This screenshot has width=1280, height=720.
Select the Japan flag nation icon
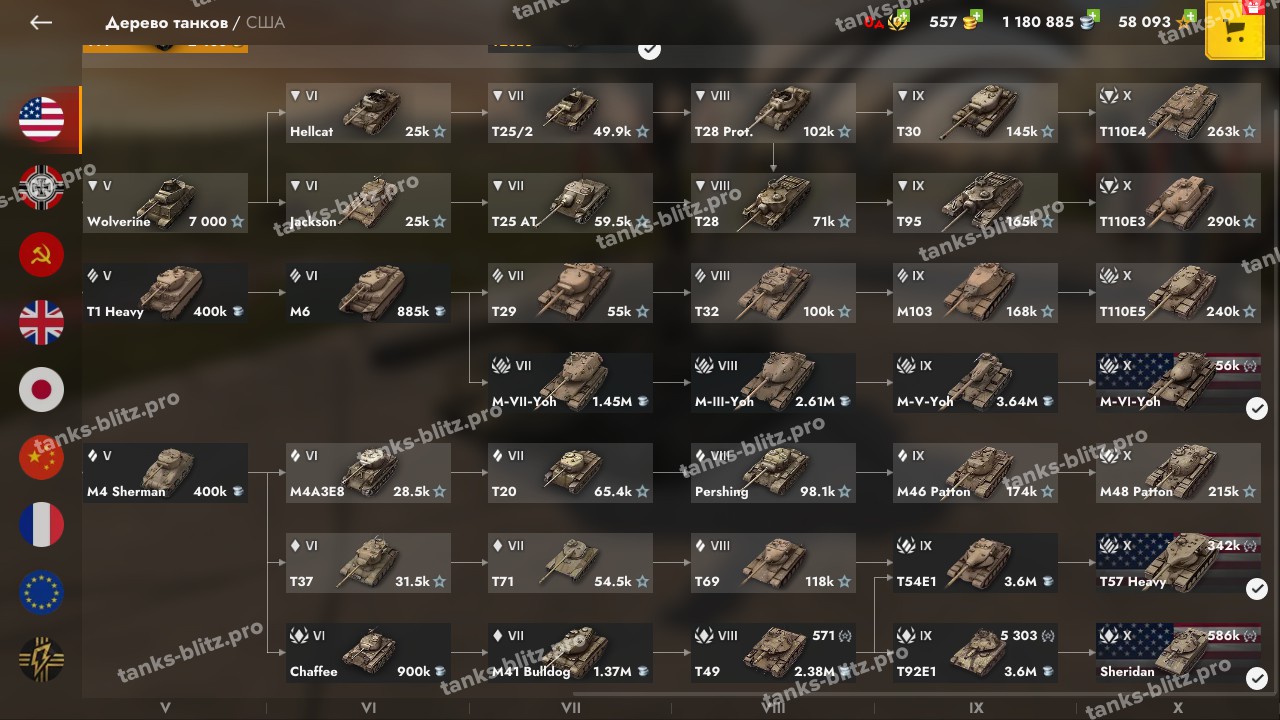click(x=41, y=390)
